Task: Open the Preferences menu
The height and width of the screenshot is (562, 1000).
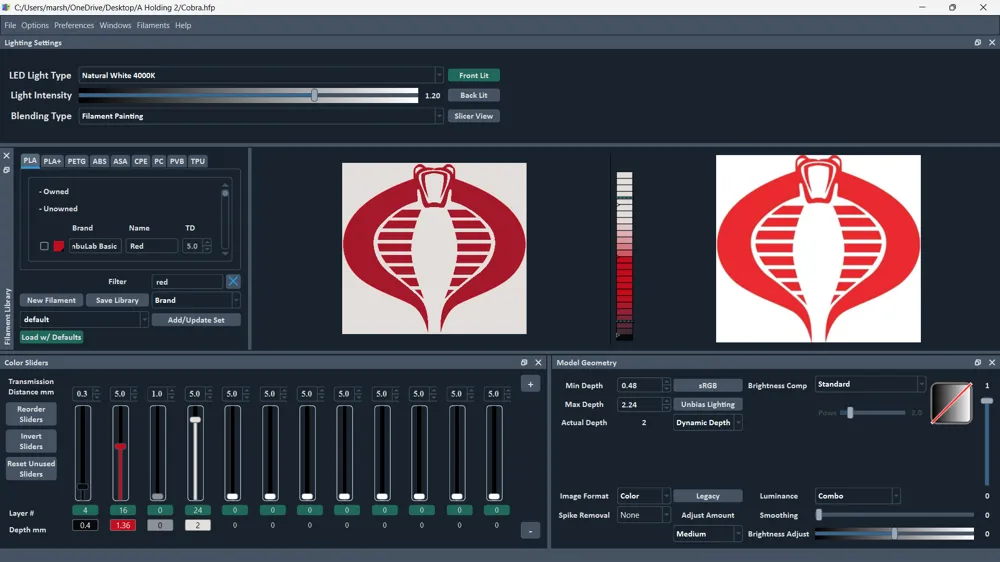Action: (x=74, y=26)
